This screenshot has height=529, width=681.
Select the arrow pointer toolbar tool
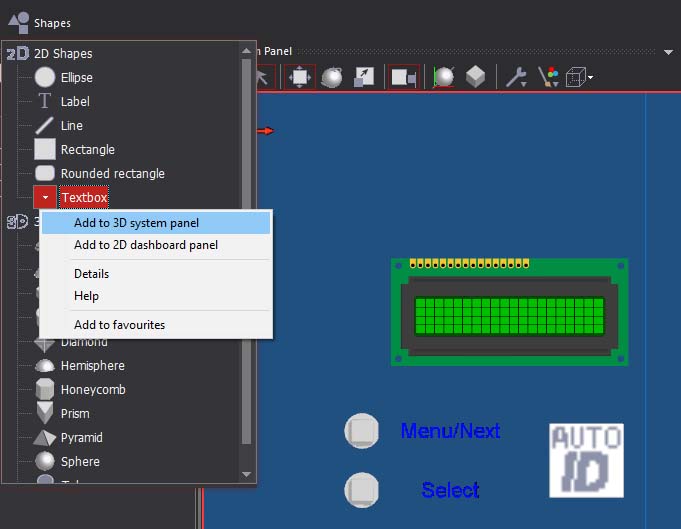[x=264, y=77]
